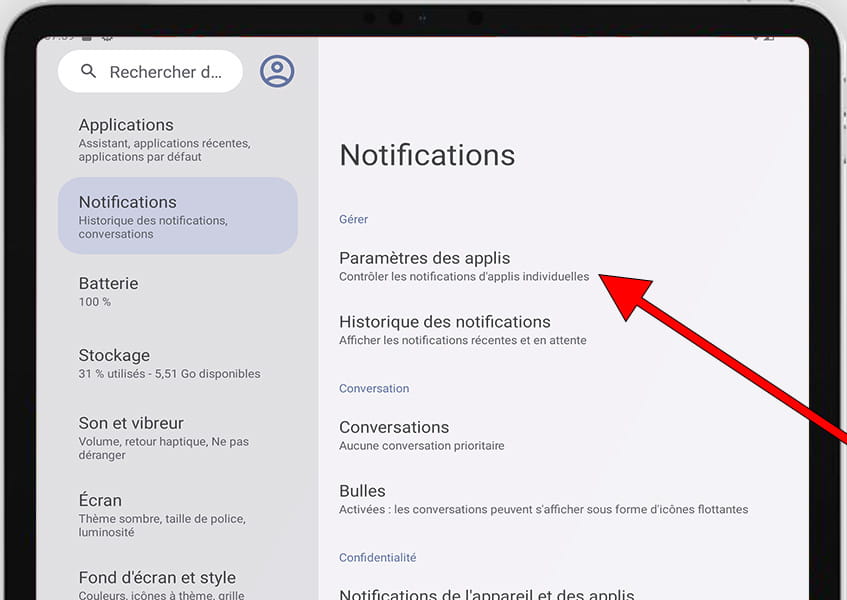Click the Notifications page title
847x600 pixels.
(427, 155)
